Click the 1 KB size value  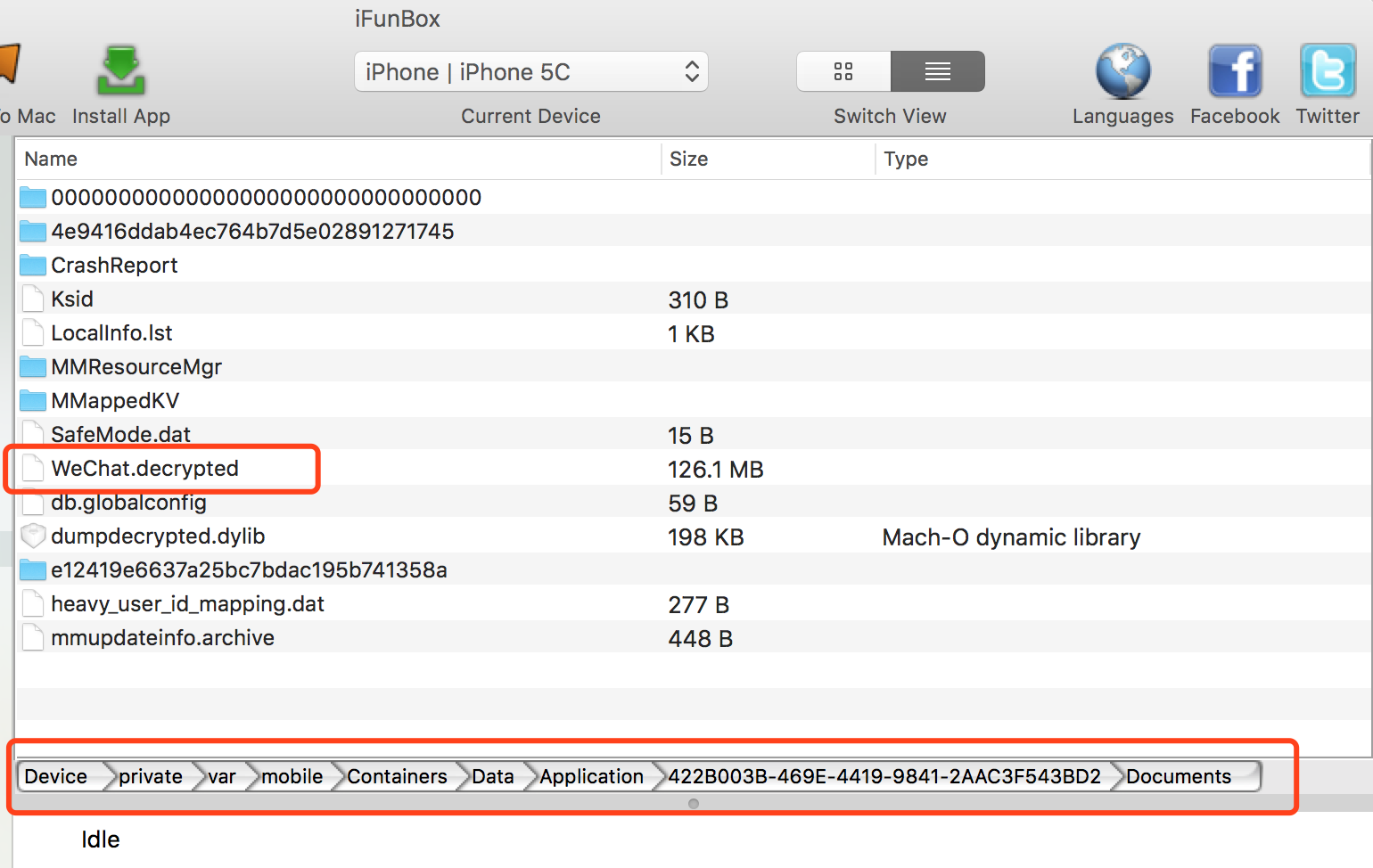pos(692,334)
